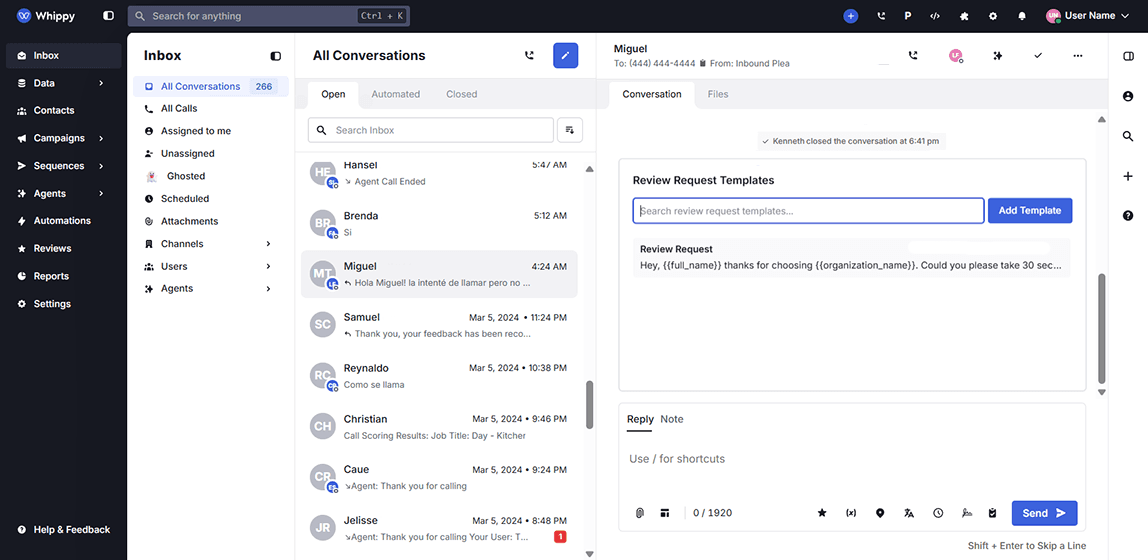Viewport: 1148px width, 560px height.
Task: Open the translate icon in reply toolbar
Action: [x=909, y=513]
